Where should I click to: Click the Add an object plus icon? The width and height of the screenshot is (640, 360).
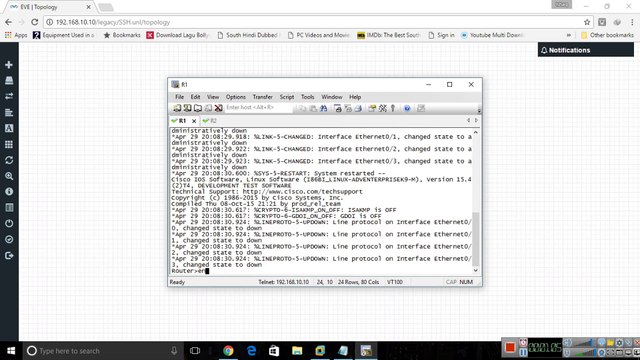[x=9, y=64]
